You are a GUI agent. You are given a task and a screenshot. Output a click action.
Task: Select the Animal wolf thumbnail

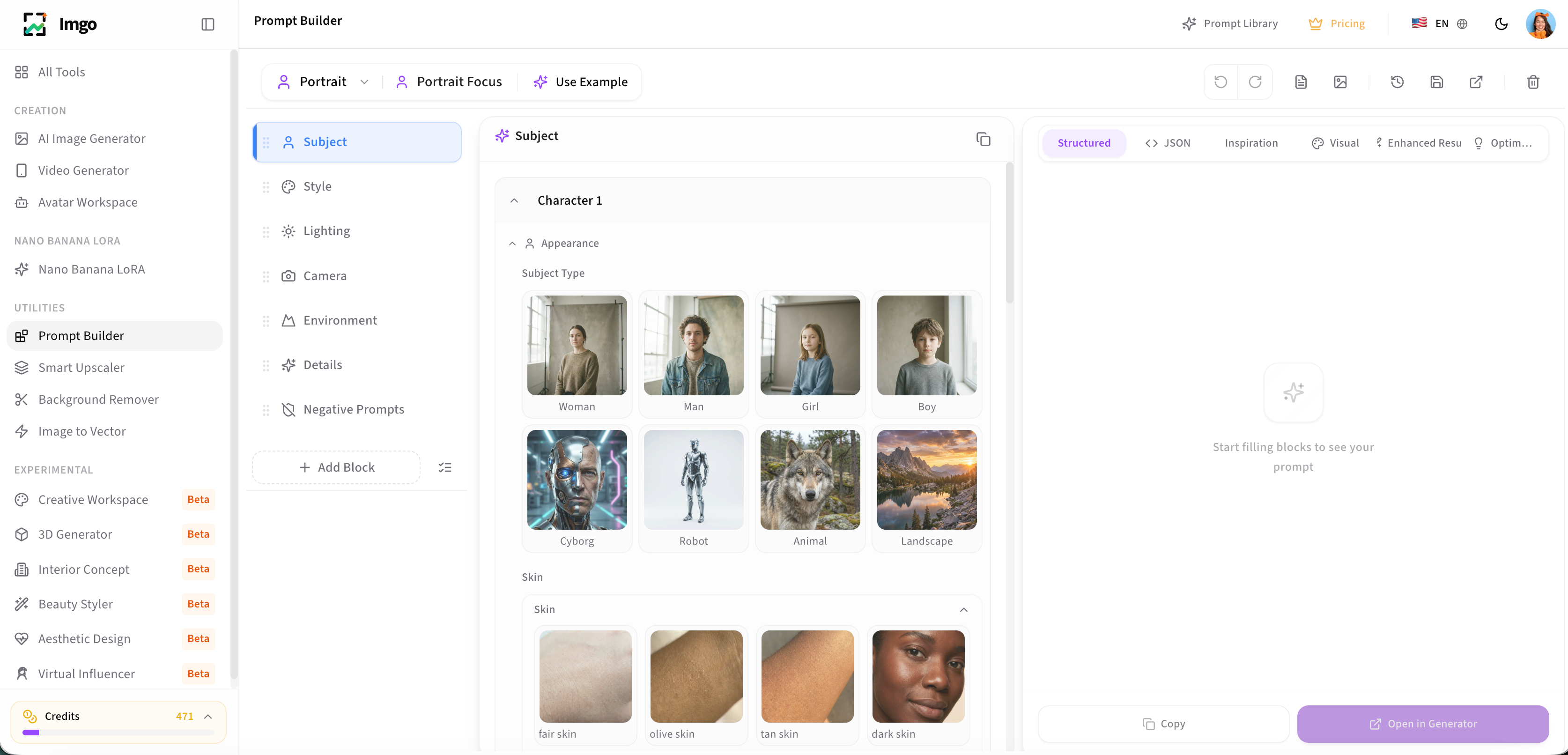point(810,487)
